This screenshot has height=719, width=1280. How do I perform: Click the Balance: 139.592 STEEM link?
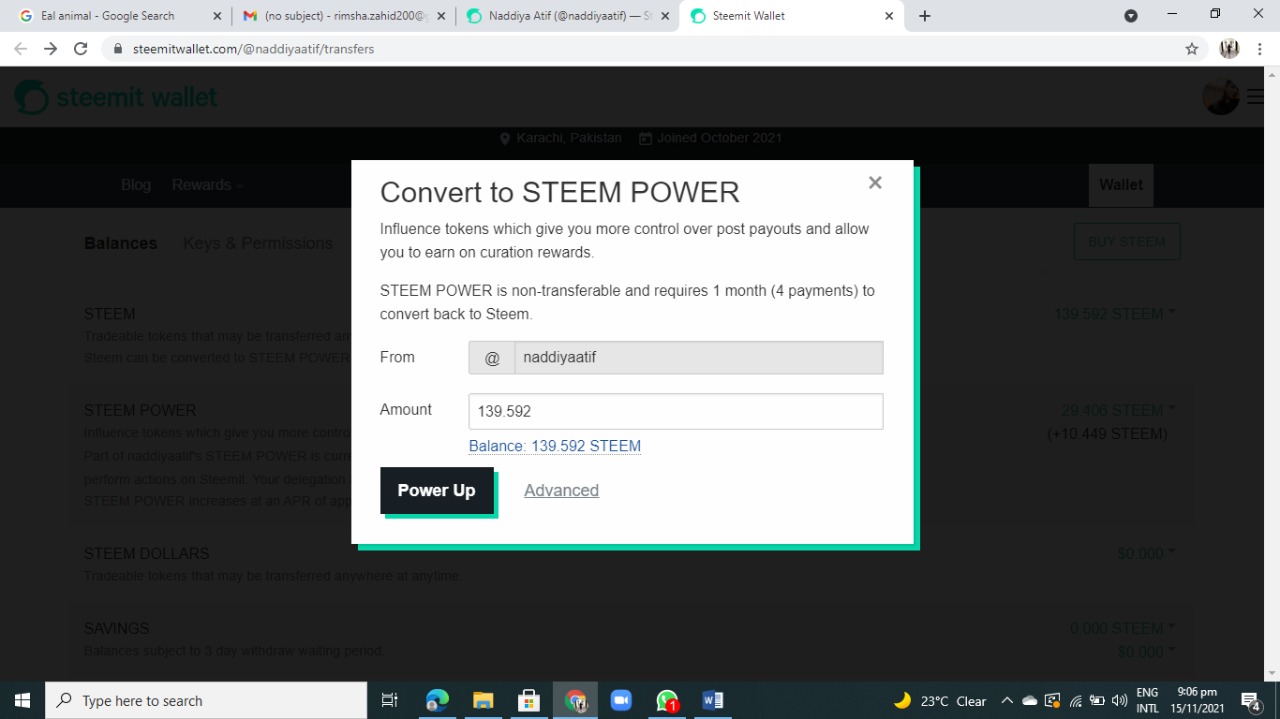pos(555,446)
